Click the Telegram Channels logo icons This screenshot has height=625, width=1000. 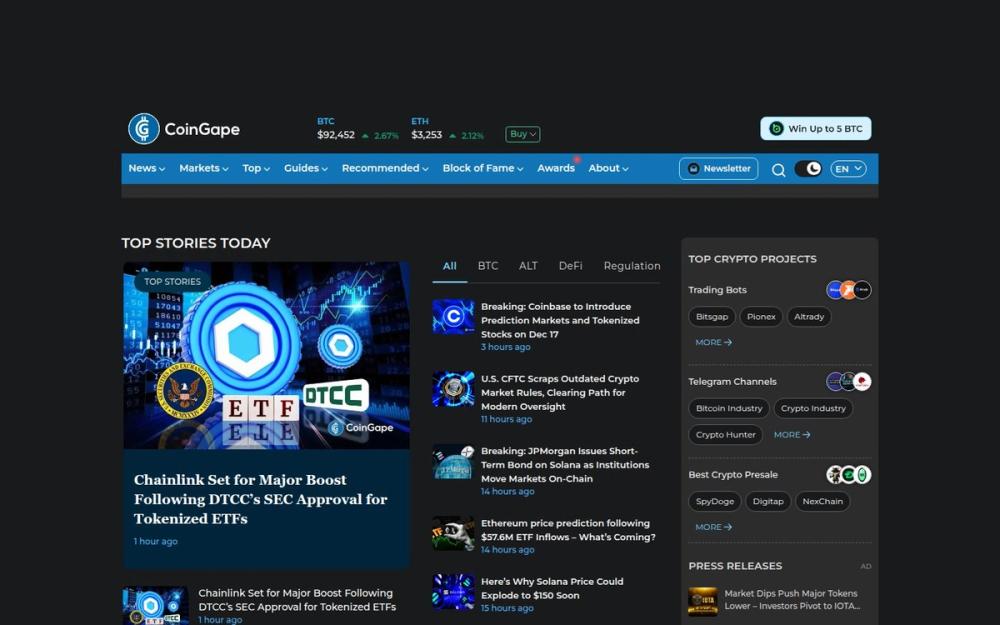848,381
